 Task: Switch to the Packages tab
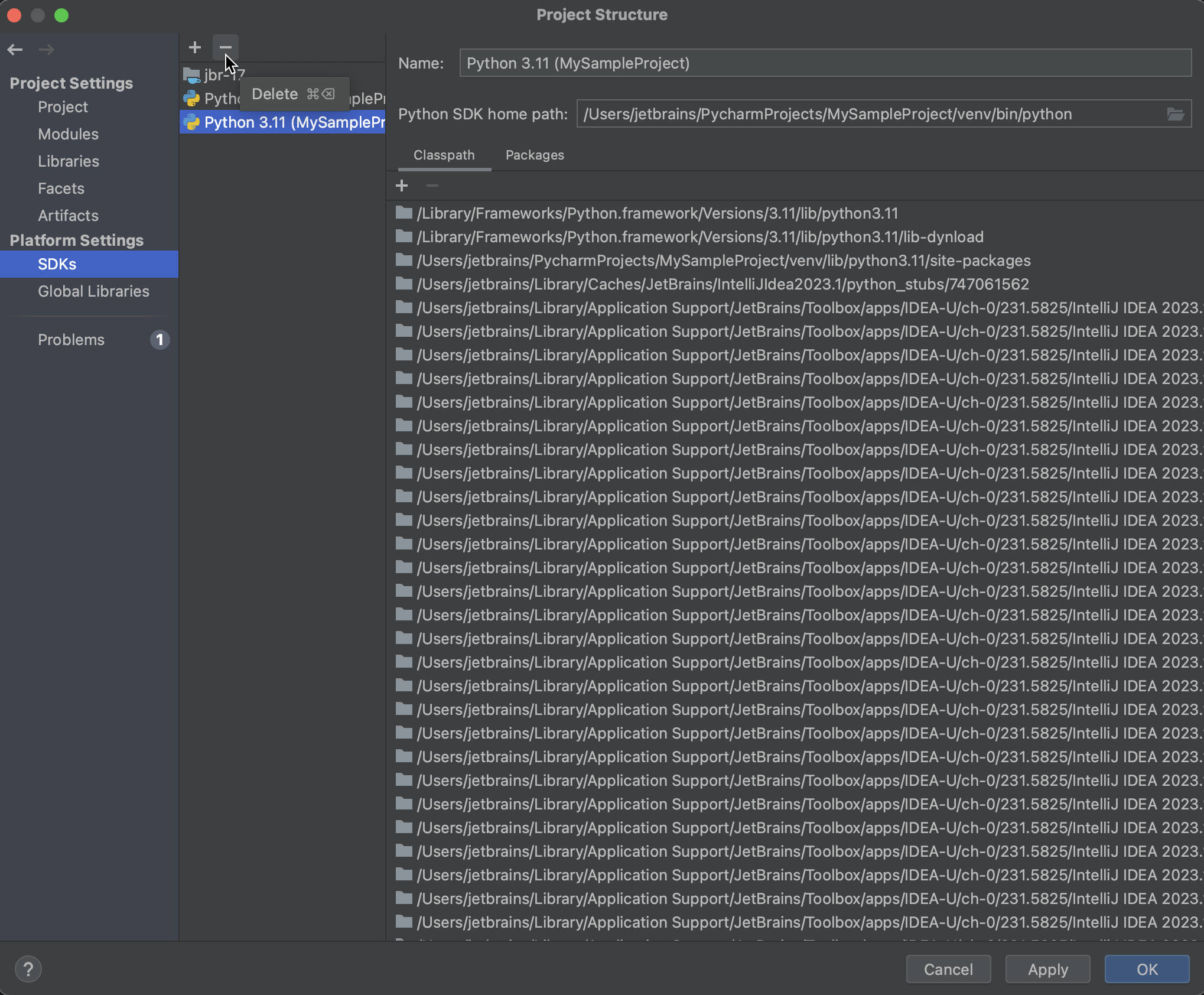[x=534, y=155]
